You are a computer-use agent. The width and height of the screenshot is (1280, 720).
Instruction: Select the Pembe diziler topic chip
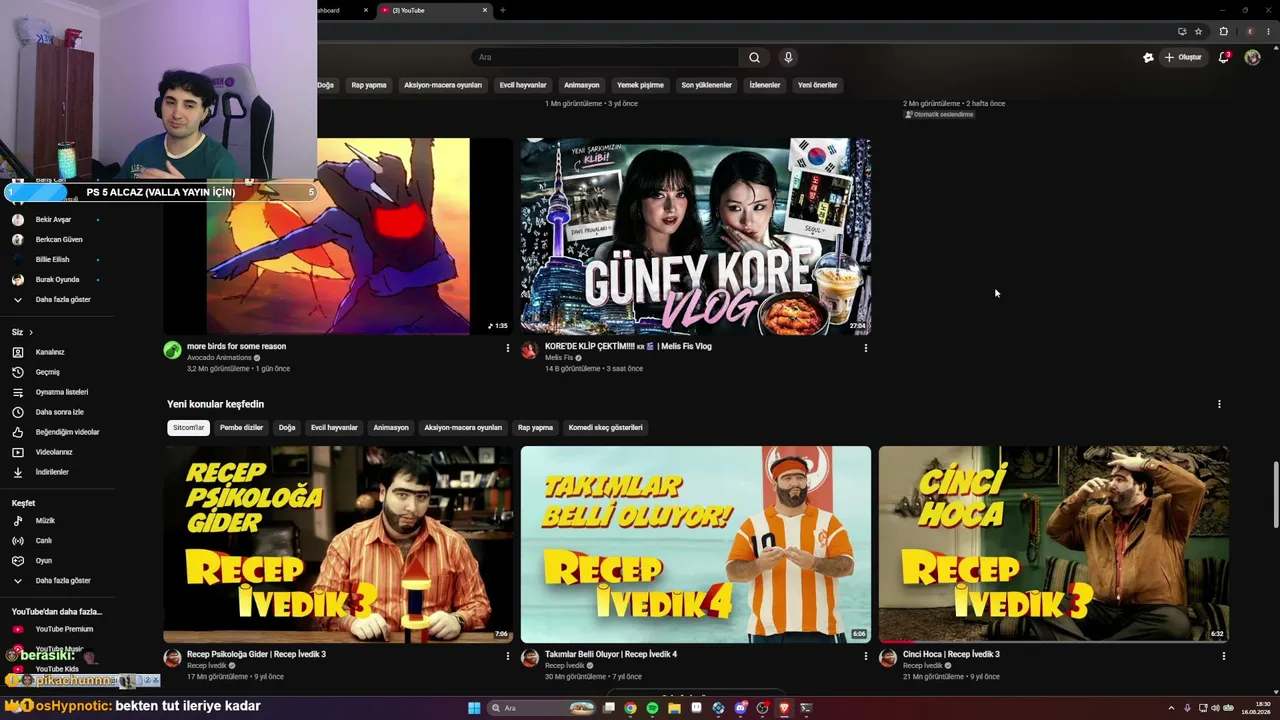[x=241, y=427]
